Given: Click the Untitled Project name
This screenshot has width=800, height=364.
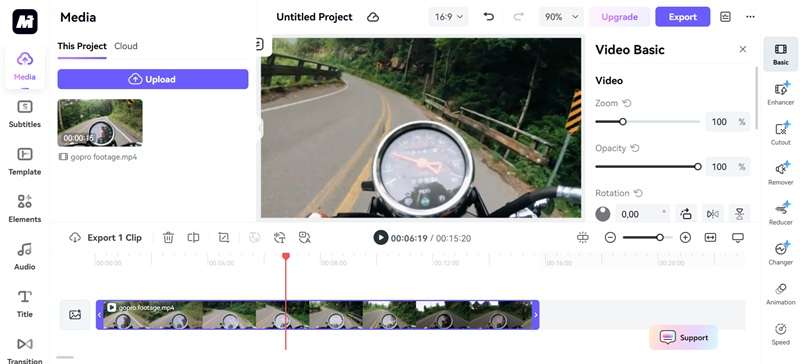Looking at the screenshot, I should [314, 17].
